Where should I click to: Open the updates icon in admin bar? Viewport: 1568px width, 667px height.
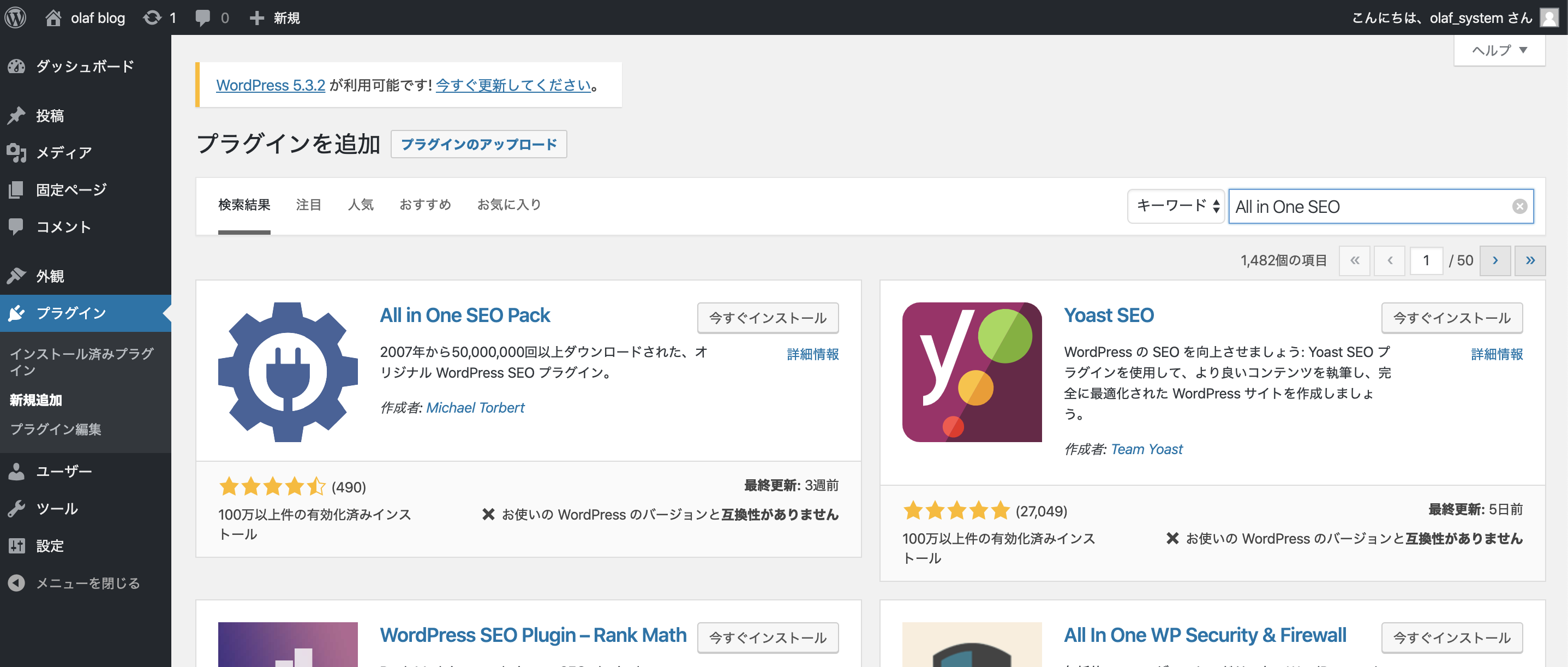pyautogui.click(x=153, y=17)
